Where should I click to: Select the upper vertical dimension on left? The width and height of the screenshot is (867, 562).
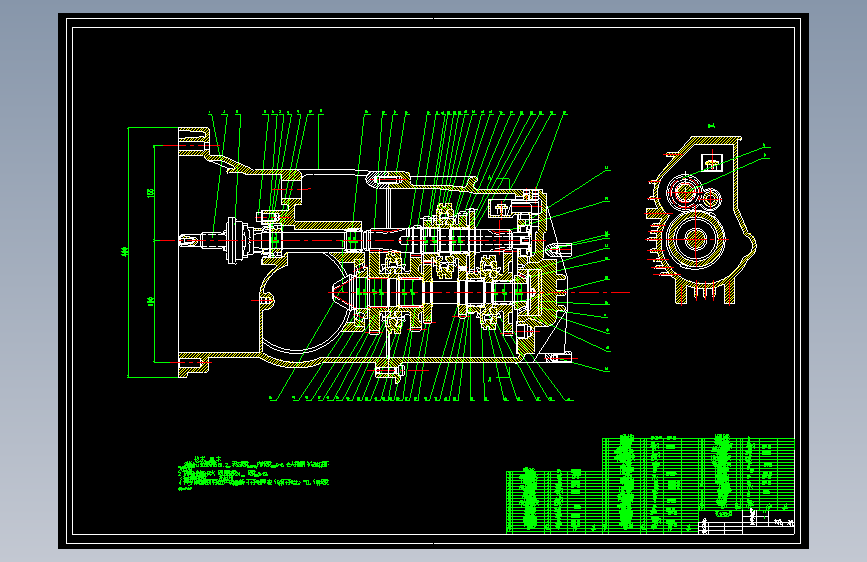(x=150, y=192)
